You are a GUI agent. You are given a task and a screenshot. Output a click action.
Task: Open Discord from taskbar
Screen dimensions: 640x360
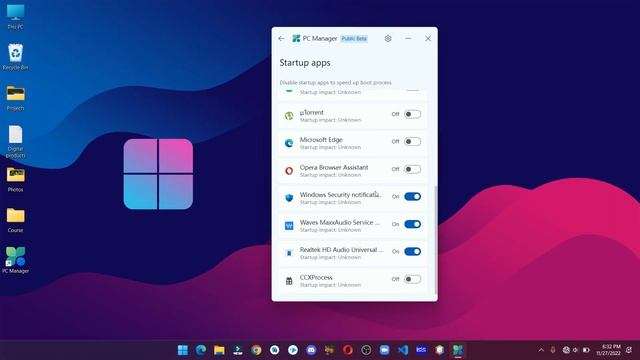coord(311,350)
